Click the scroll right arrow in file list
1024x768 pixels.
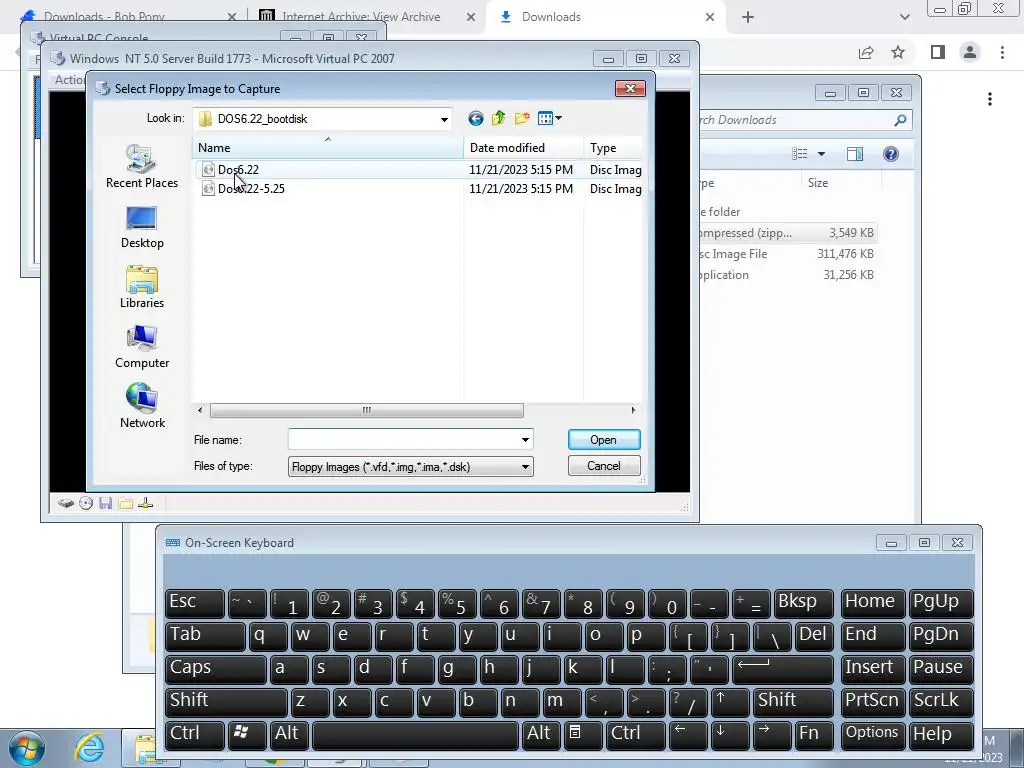point(632,410)
